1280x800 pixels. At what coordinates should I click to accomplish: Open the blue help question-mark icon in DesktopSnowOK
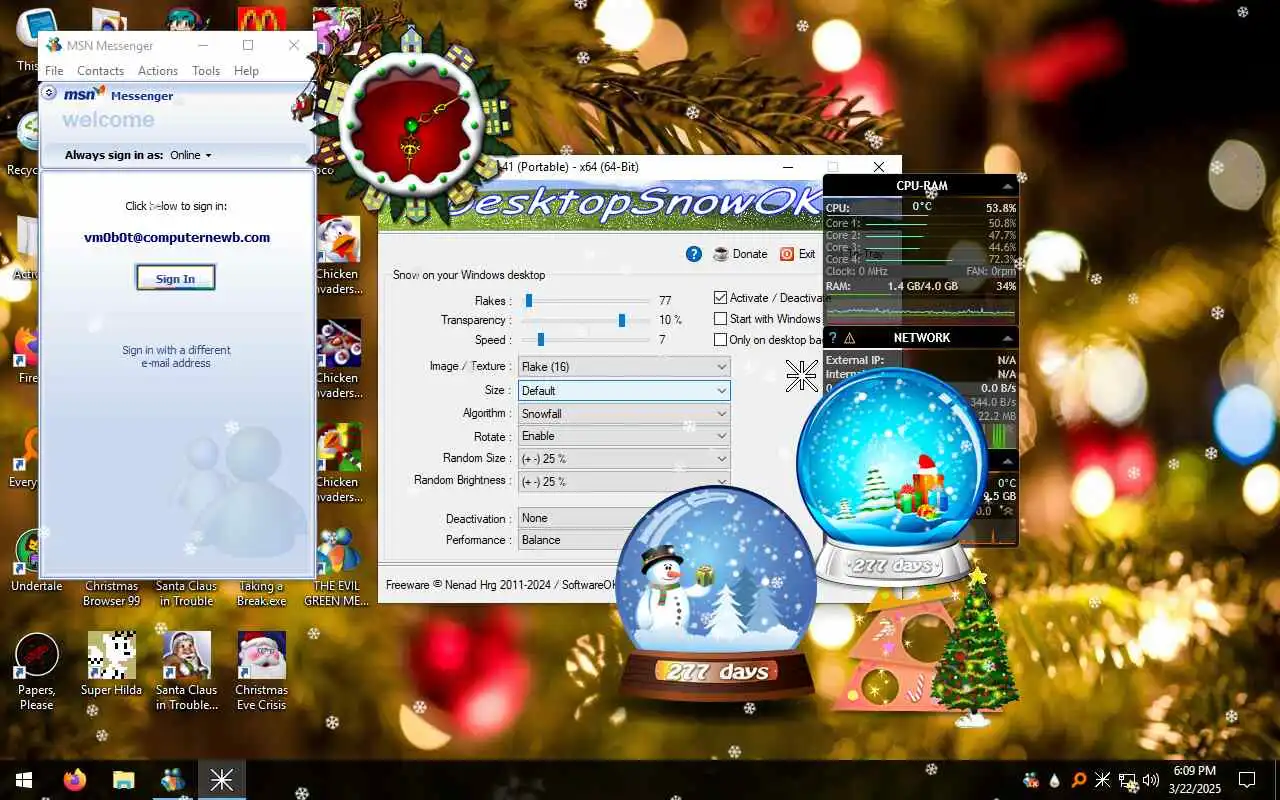click(694, 254)
